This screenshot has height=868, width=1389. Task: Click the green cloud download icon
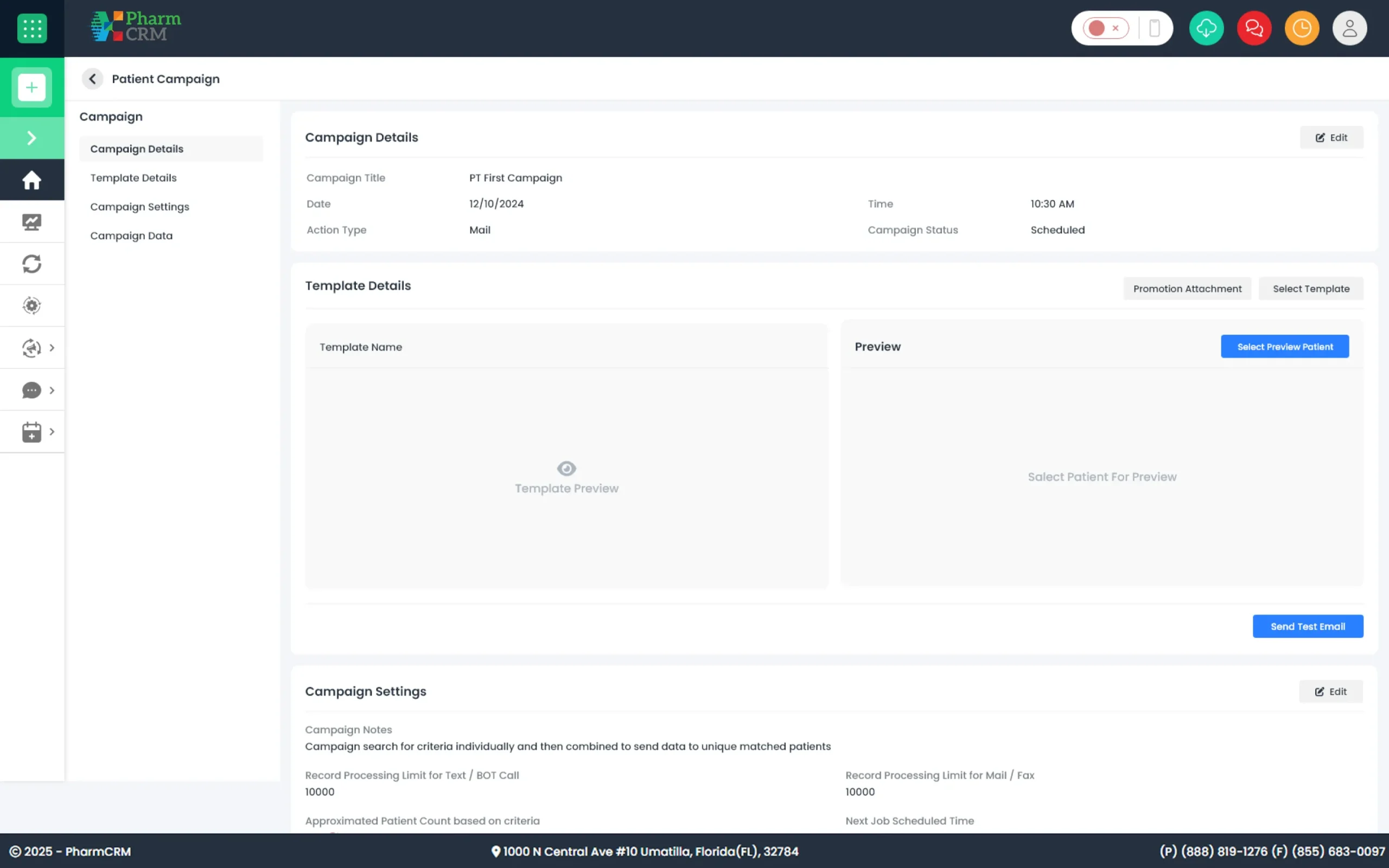click(x=1207, y=28)
